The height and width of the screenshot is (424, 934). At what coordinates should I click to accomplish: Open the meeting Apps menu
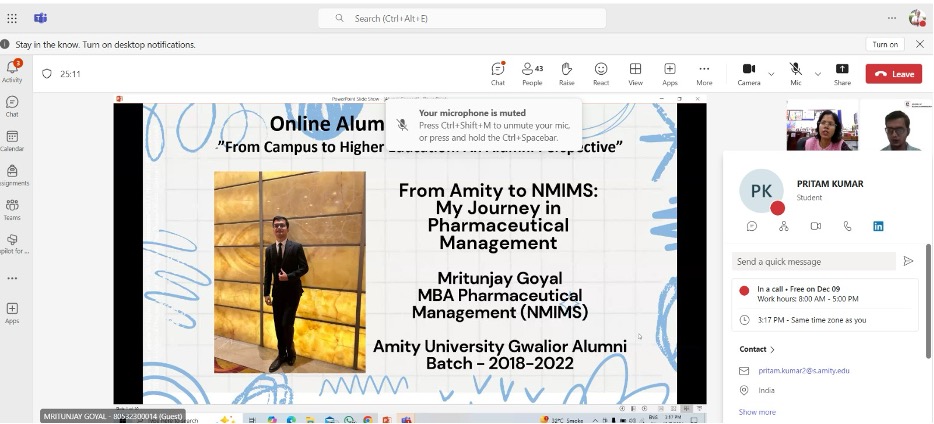pos(670,74)
